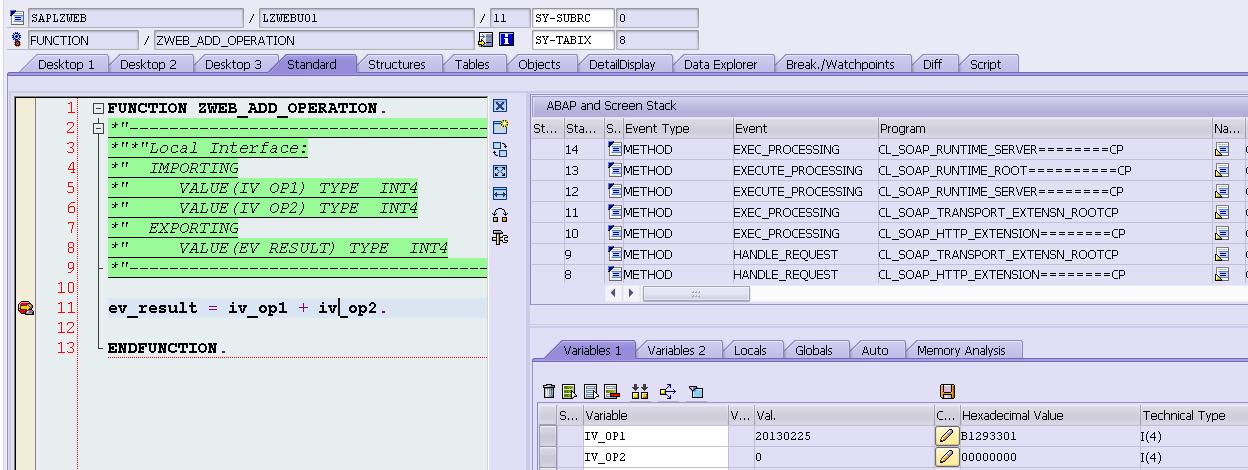Click the SY-TABIX value field
The width and height of the screenshot is (1248, 470).
point(657,40)
